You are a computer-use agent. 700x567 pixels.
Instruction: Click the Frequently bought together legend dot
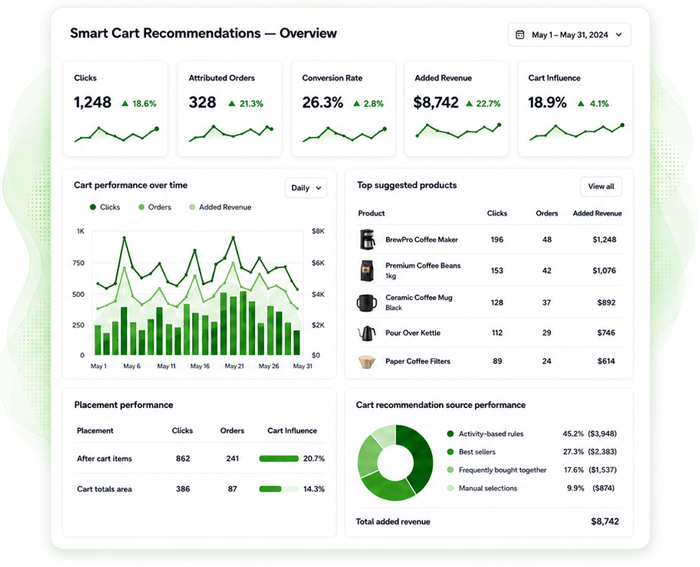click(450, 470)
